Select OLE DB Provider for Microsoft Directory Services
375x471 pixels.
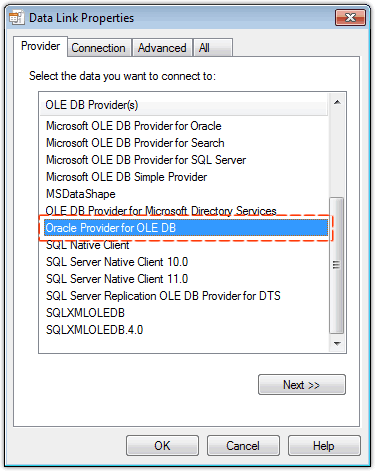(x=161, y=211)
